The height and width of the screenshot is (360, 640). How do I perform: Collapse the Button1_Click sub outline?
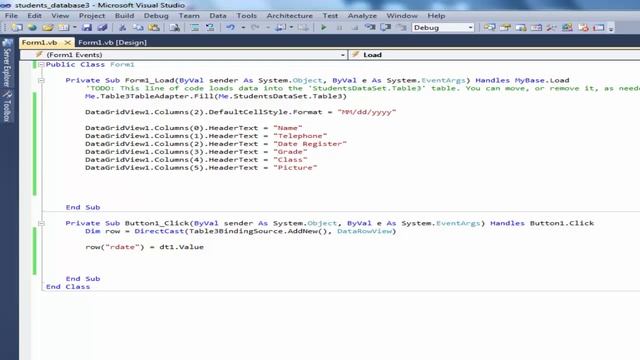click(x=41, y=223)
